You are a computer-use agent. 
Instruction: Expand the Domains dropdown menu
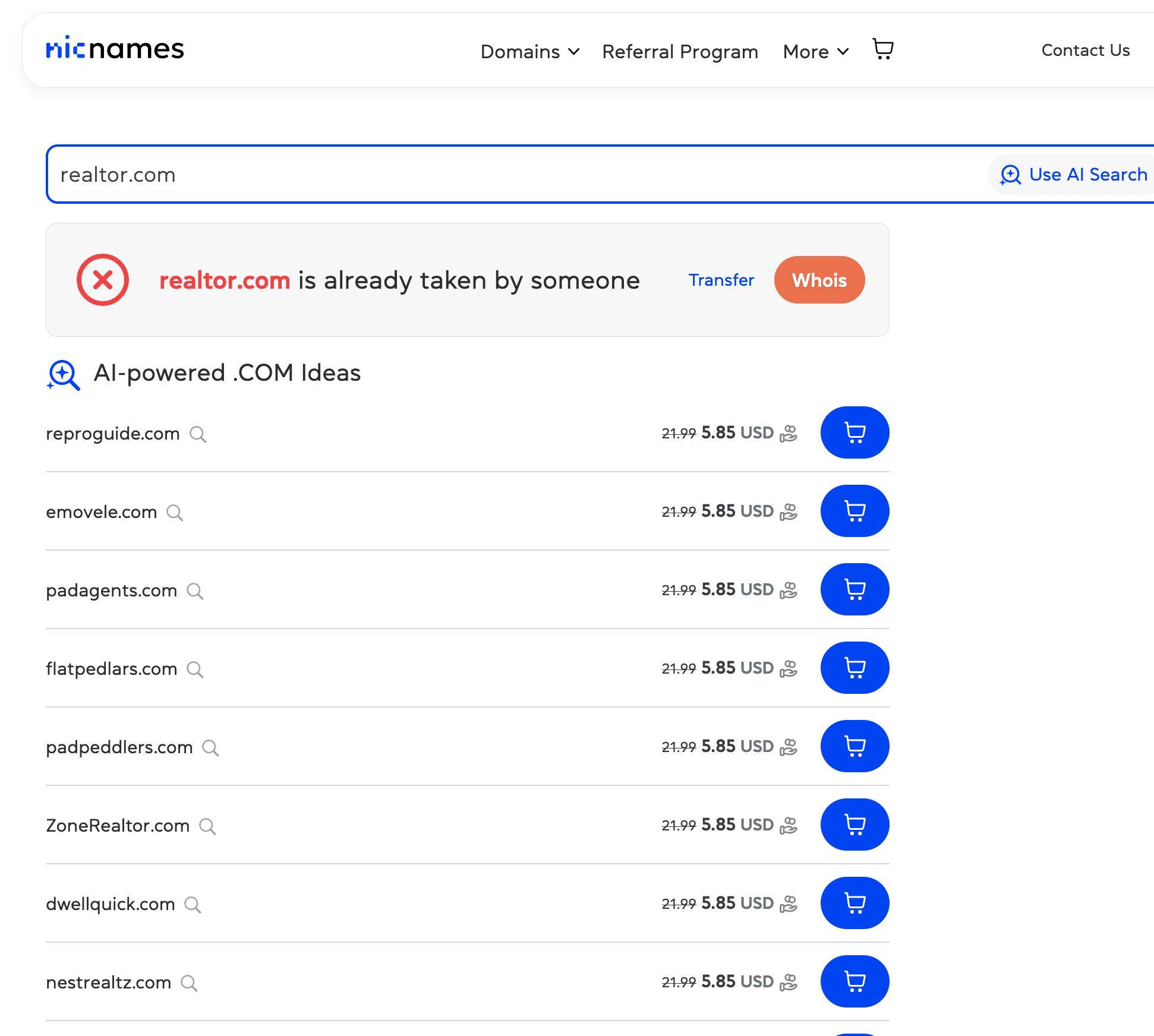[x=530, y=52]
